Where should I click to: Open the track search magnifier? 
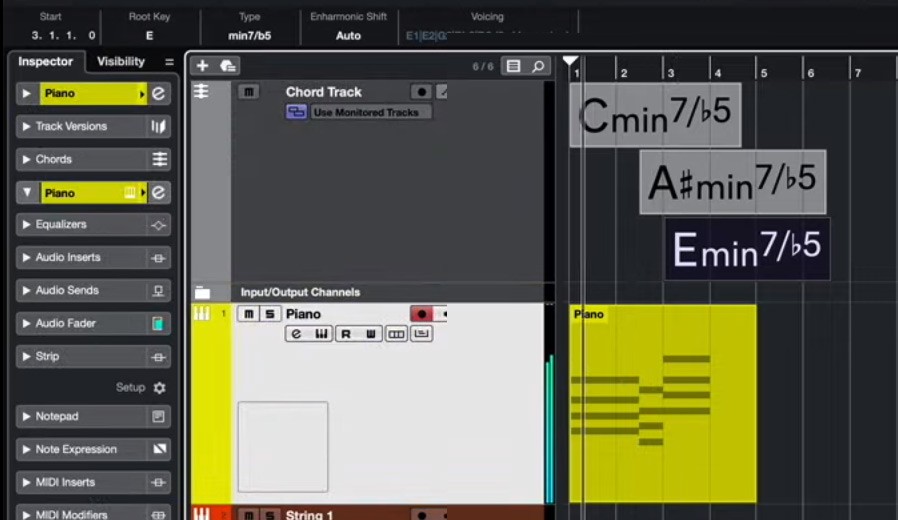coord(538,66)
